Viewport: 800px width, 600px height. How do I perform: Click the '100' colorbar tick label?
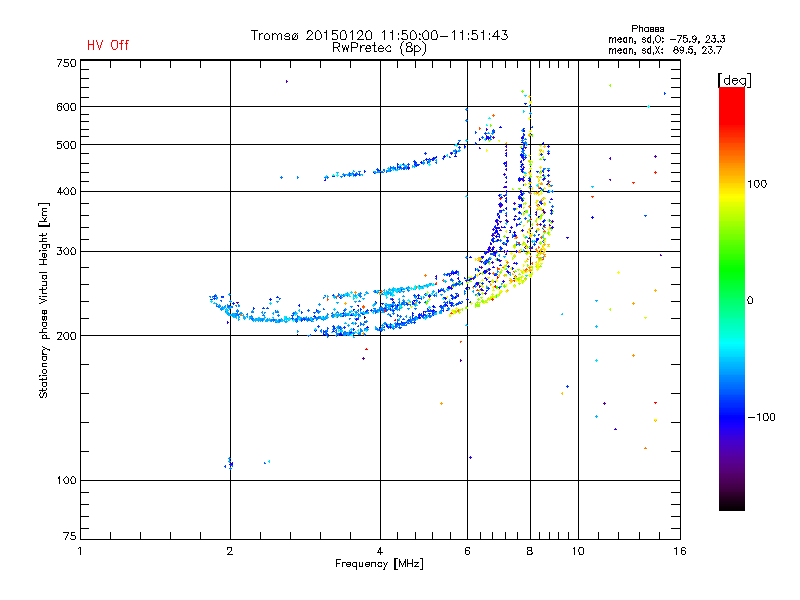point(757,184)
